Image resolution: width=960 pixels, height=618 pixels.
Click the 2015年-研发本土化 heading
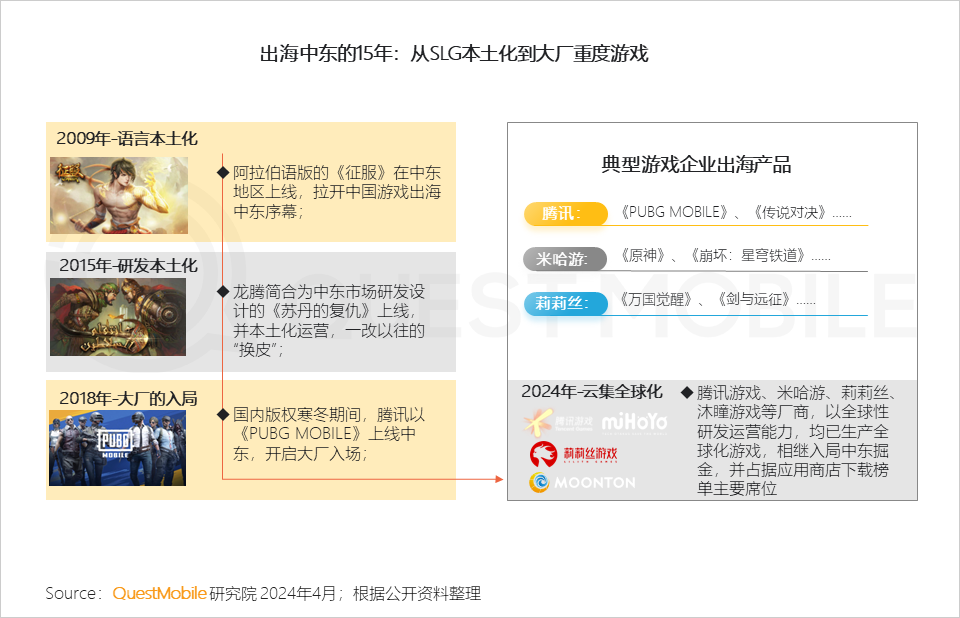(x=127, y=266)
